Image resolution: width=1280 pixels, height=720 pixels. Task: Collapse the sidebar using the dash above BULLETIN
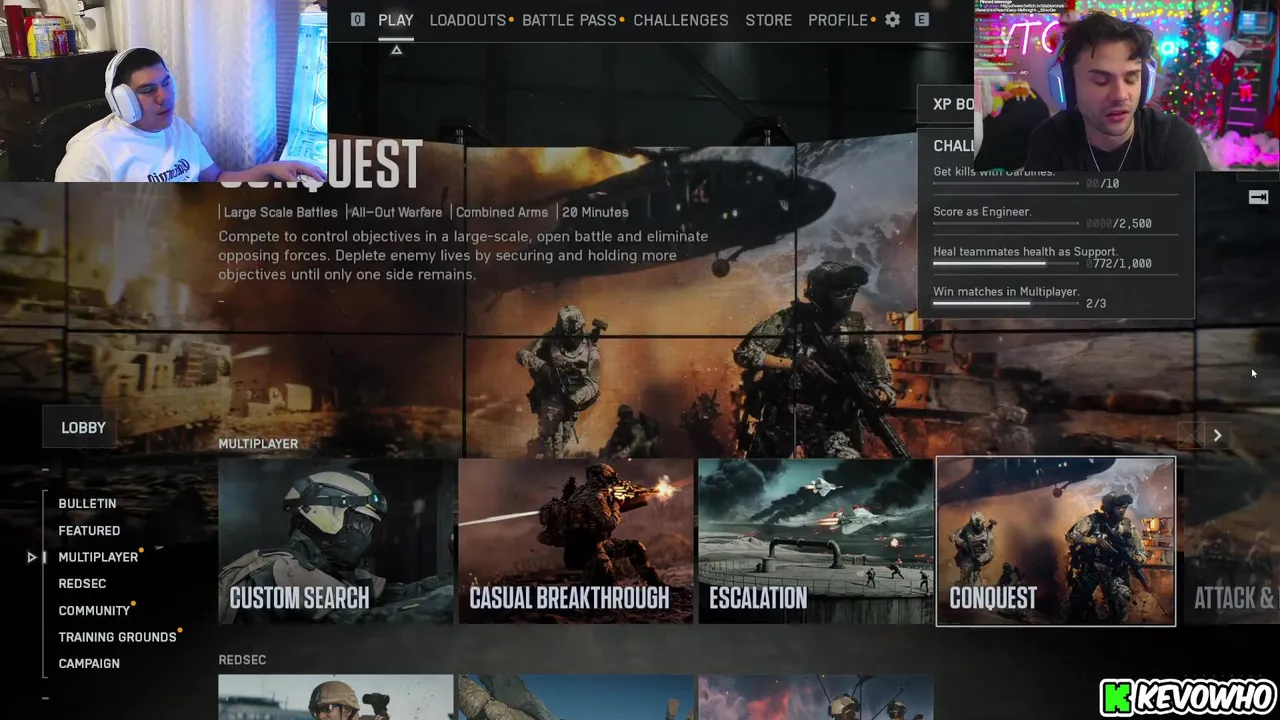tap(45, 470)
